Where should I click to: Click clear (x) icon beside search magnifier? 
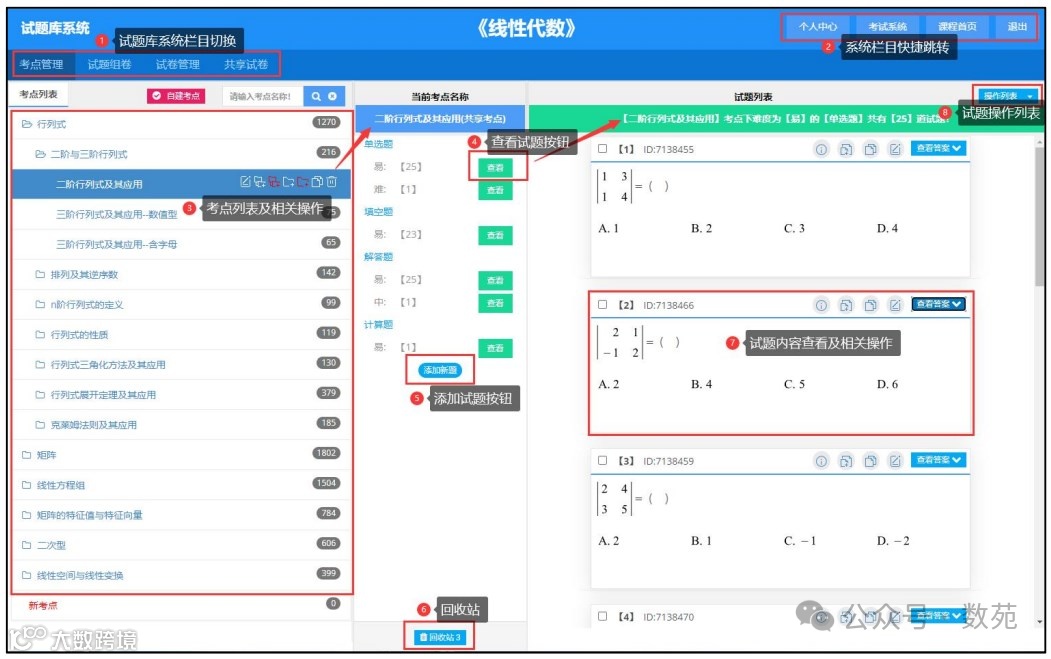[x=332, y=97]
